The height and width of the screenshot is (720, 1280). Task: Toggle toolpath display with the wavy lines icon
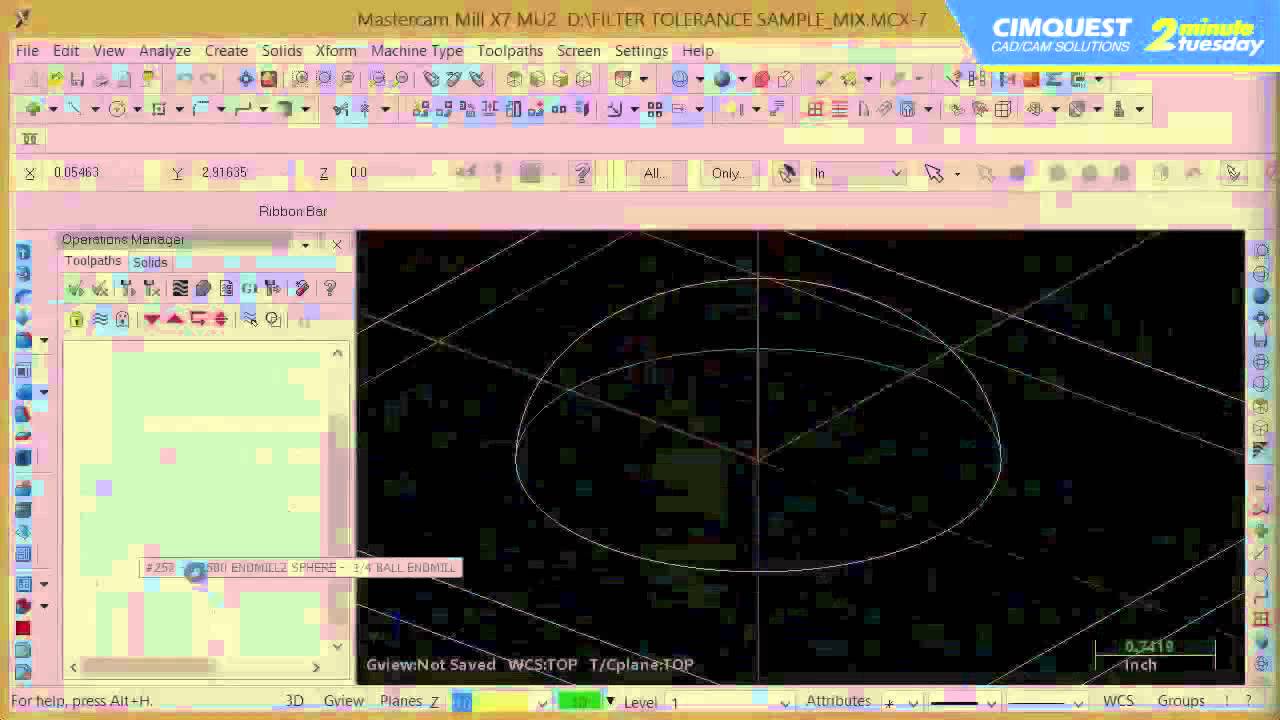click(100, 320)
